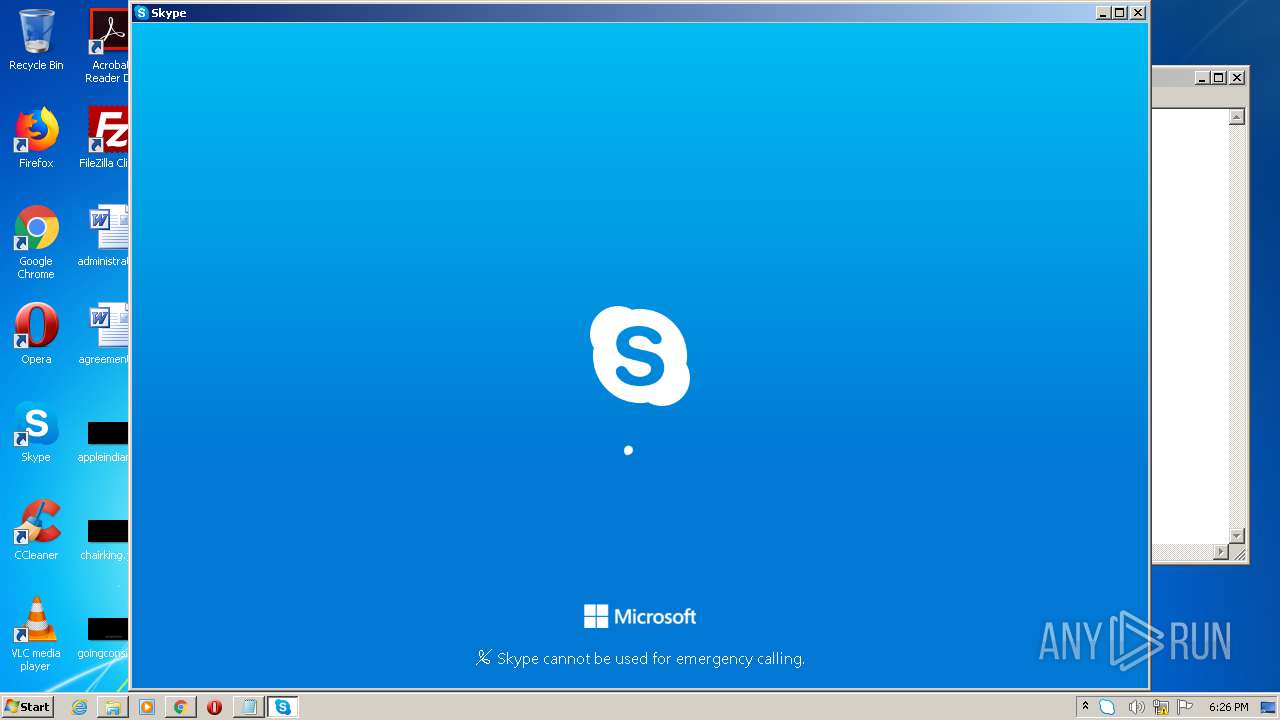Open Windows Media Player taskbar icon
1280x720 pixels.
coord(147,707)
